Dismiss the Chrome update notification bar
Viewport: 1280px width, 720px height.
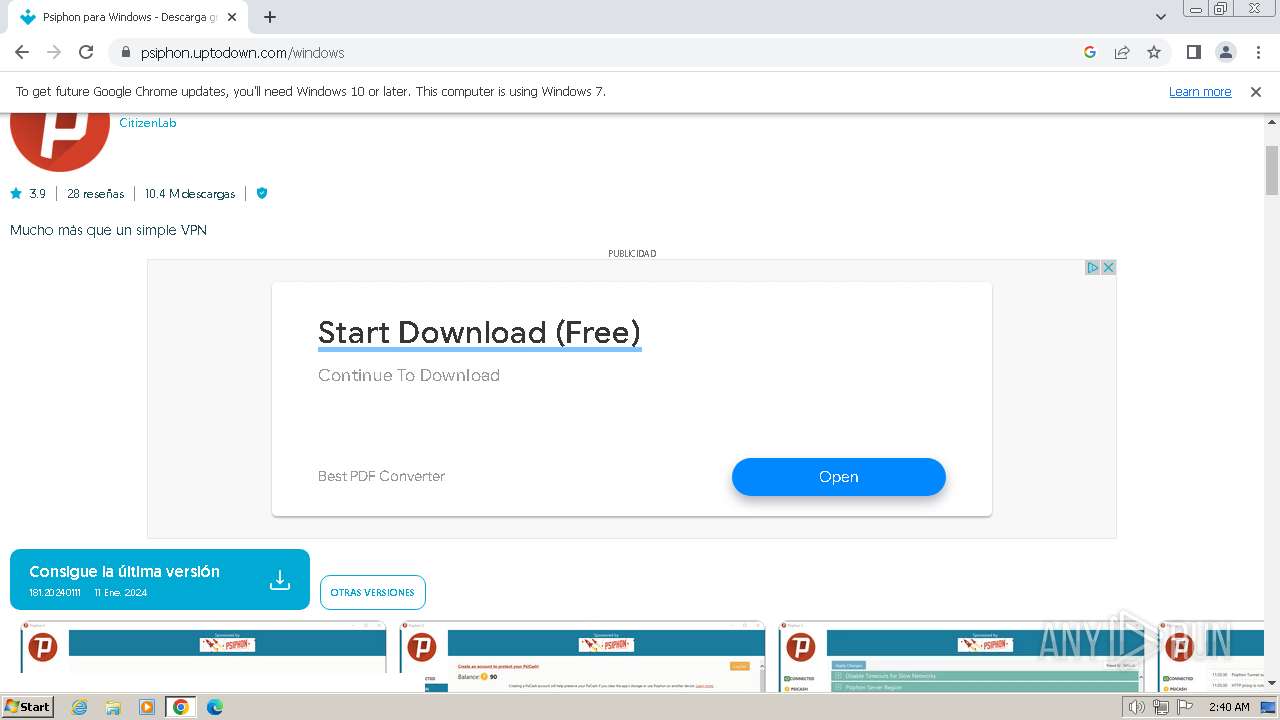[1256, 91]
